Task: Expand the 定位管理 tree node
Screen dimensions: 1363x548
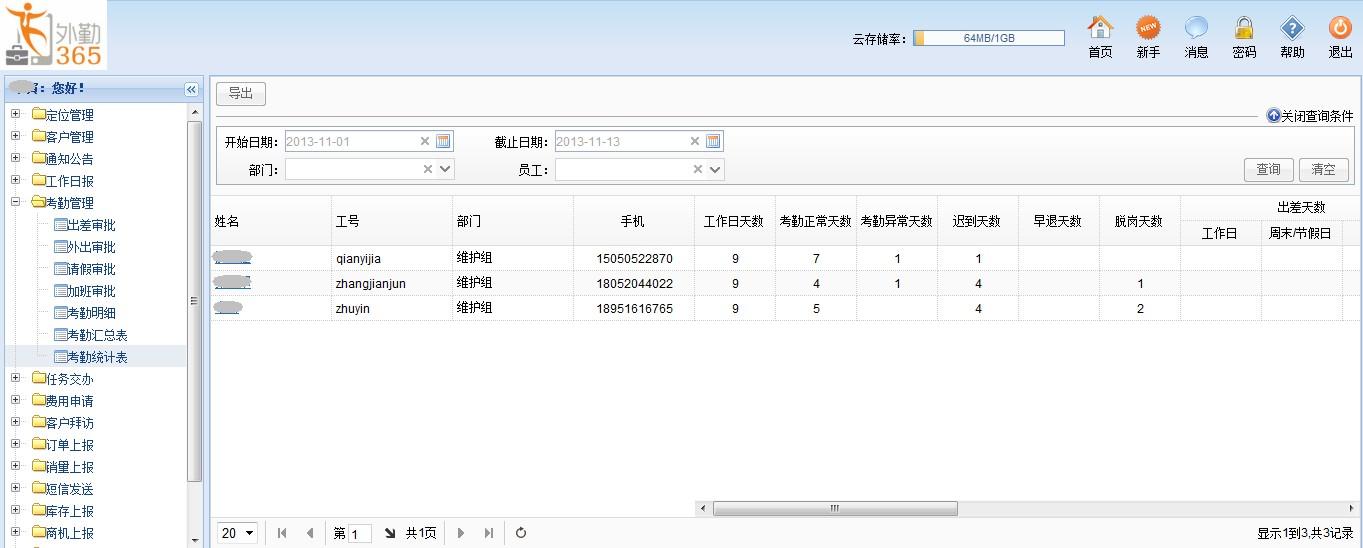Action: (x=15, y=114)
